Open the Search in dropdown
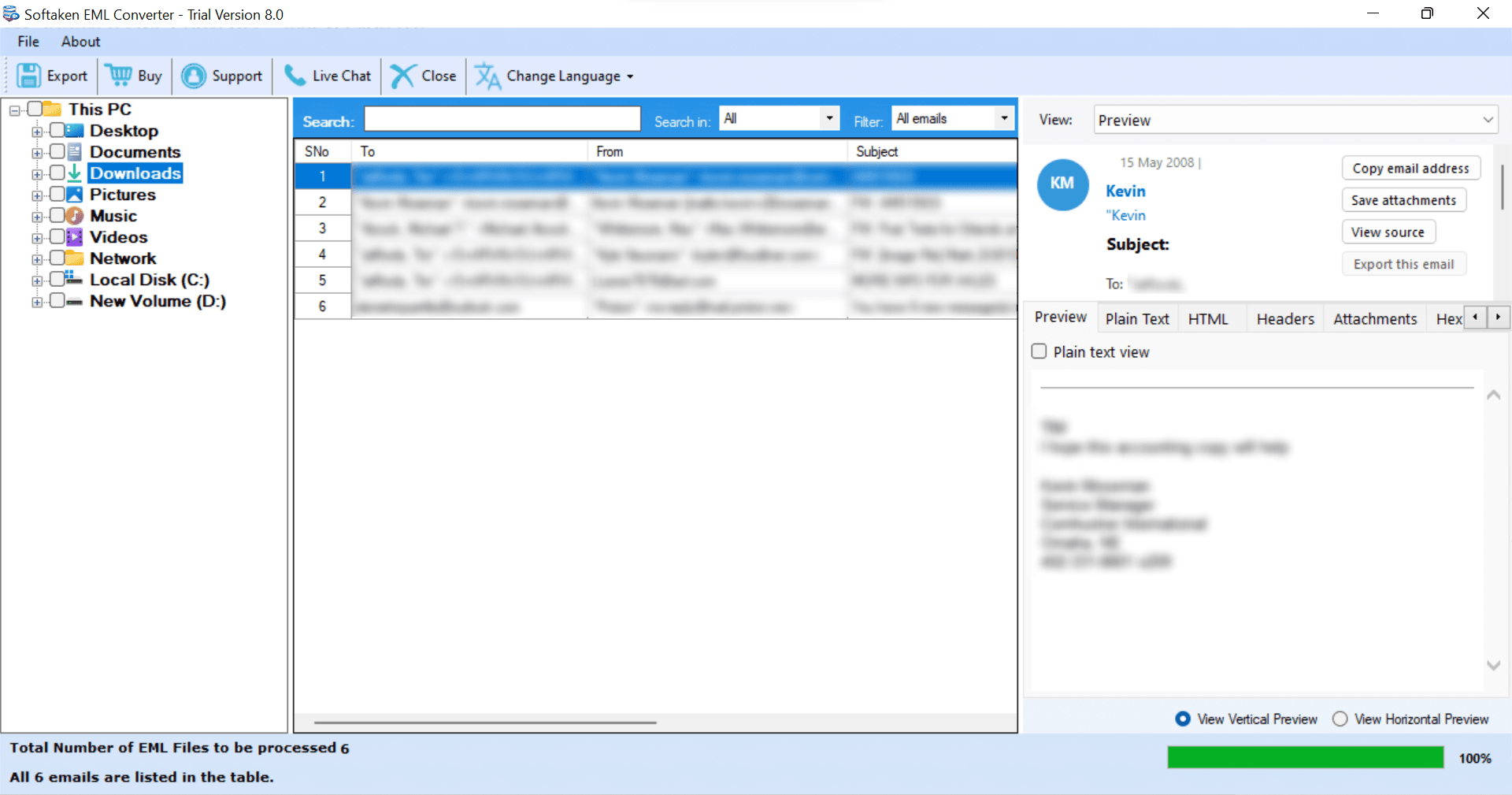 coord(779,118)
